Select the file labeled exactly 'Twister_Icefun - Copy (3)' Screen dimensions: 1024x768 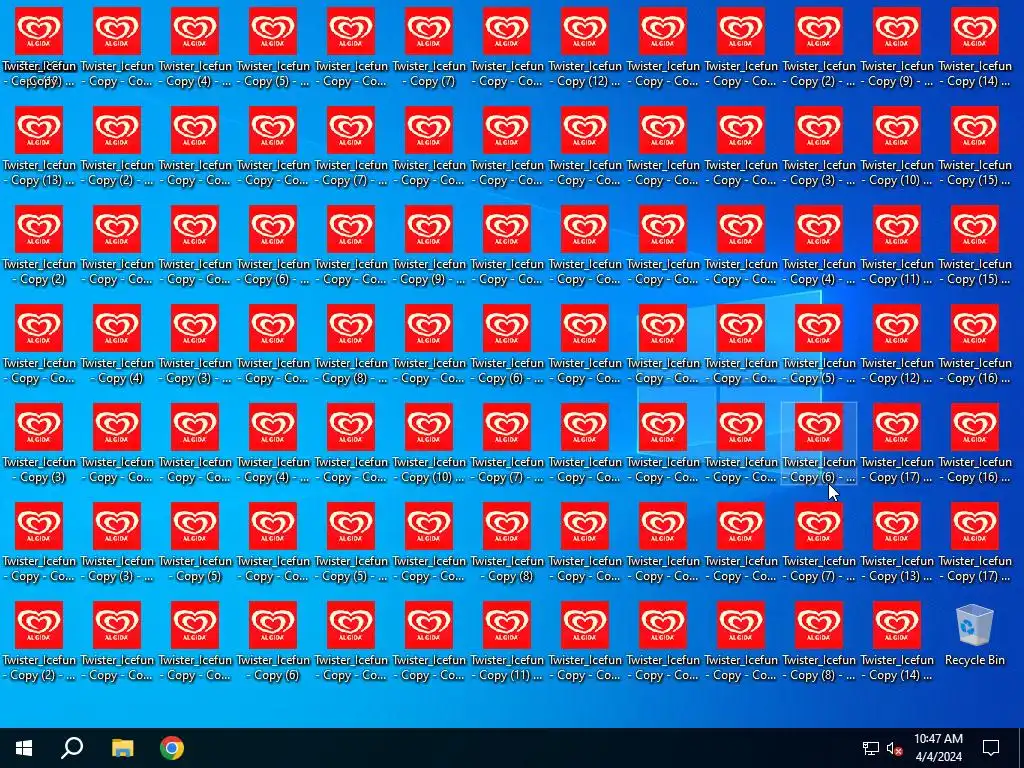[x=39, y=443]
